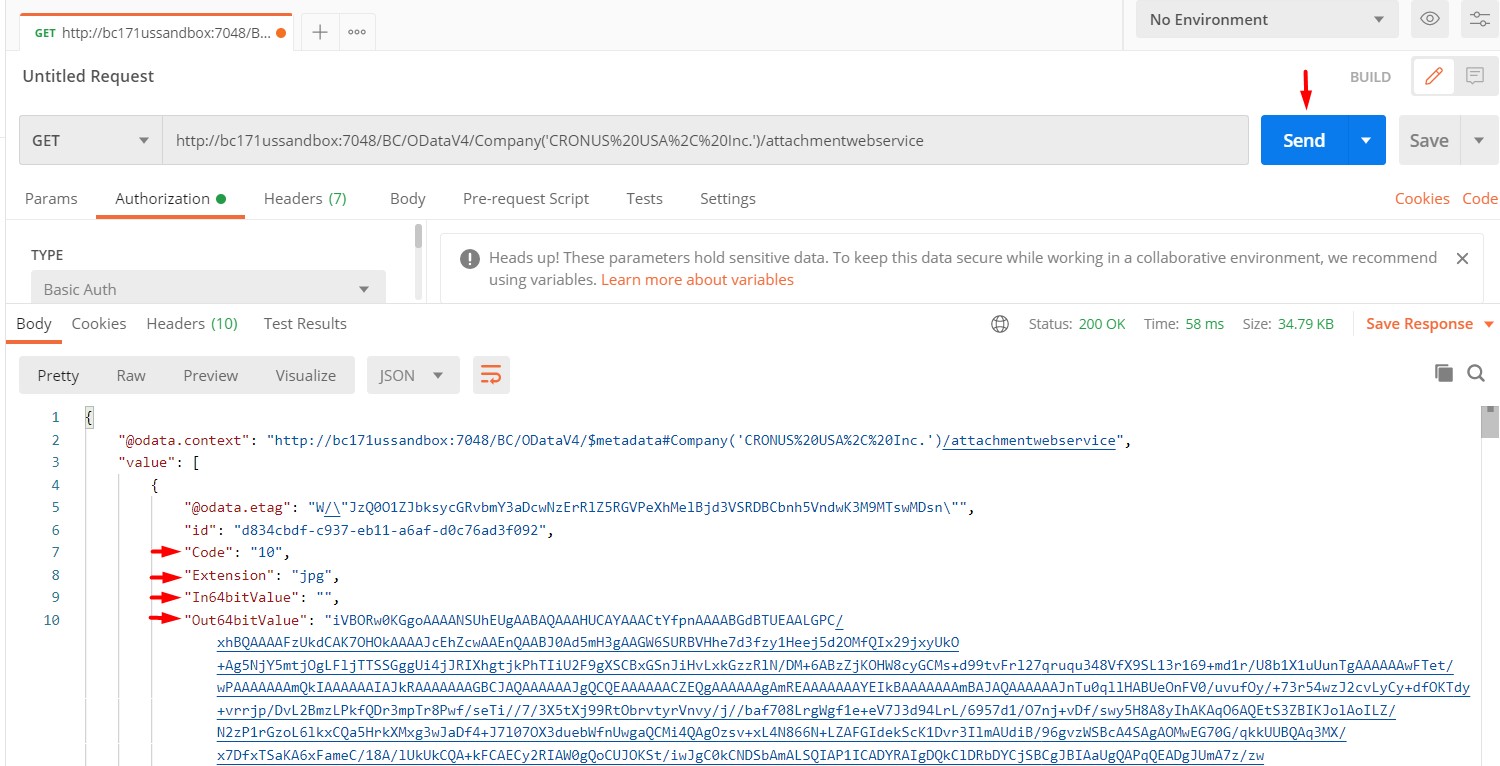Dismiss the sensitive data warning banner
The image size is (1500, 766).
pos(1462,258)
